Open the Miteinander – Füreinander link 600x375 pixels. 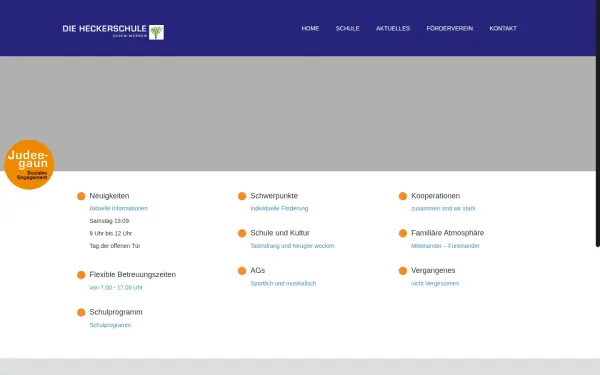click(x=445, y=246)
